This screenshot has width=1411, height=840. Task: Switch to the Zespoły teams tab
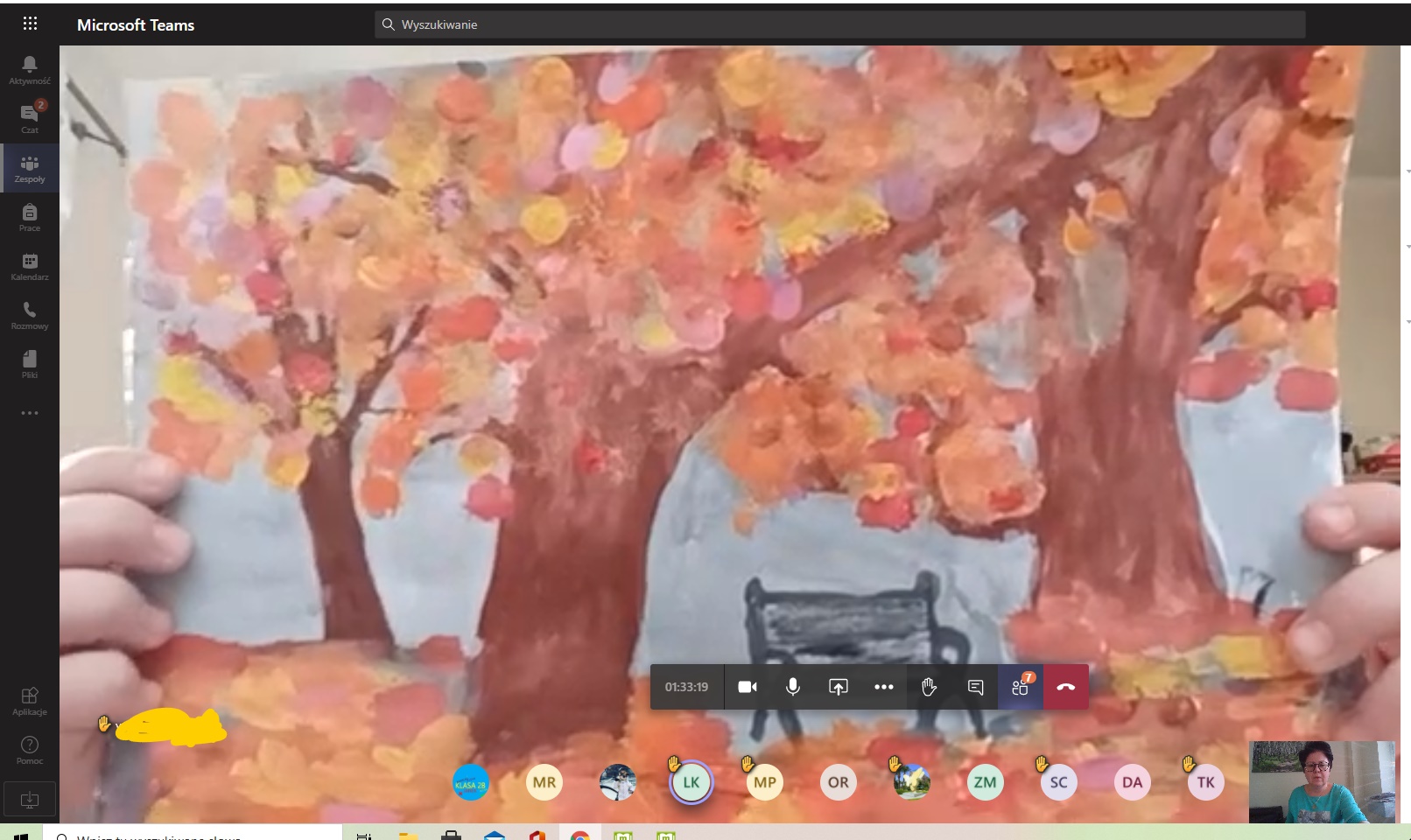[x=30, y=168]
